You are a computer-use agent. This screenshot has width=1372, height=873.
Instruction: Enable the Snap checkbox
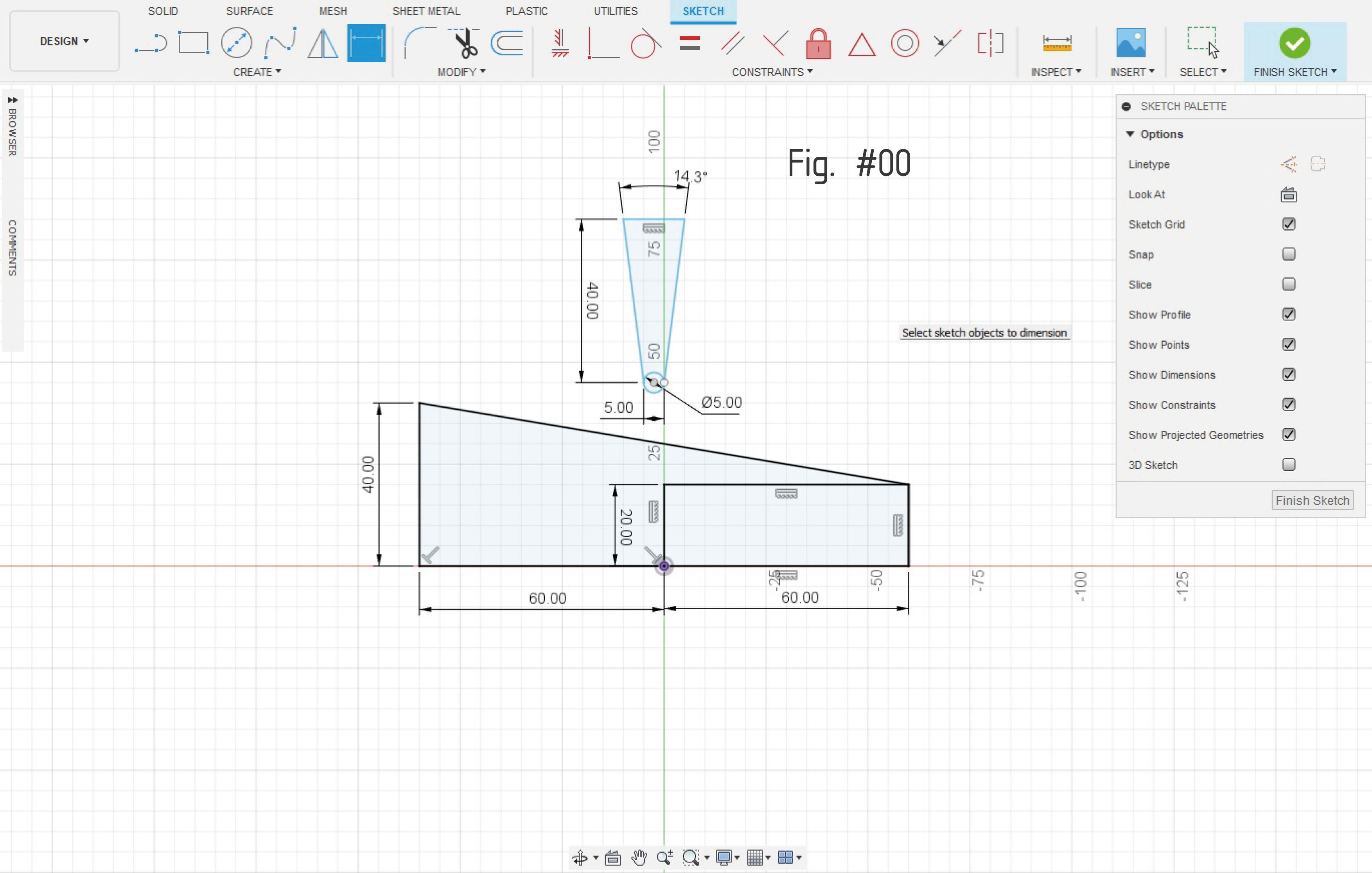(1289, 254)
